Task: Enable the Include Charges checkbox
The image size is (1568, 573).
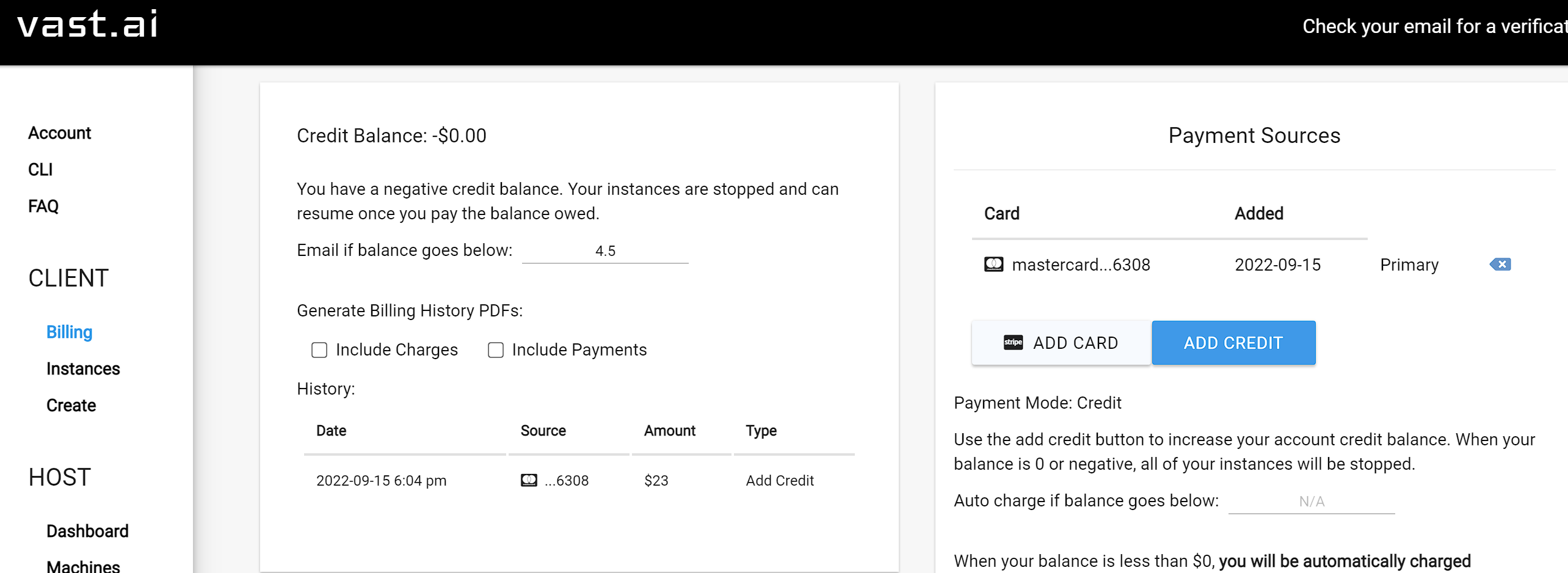Action: coord(319,350)
